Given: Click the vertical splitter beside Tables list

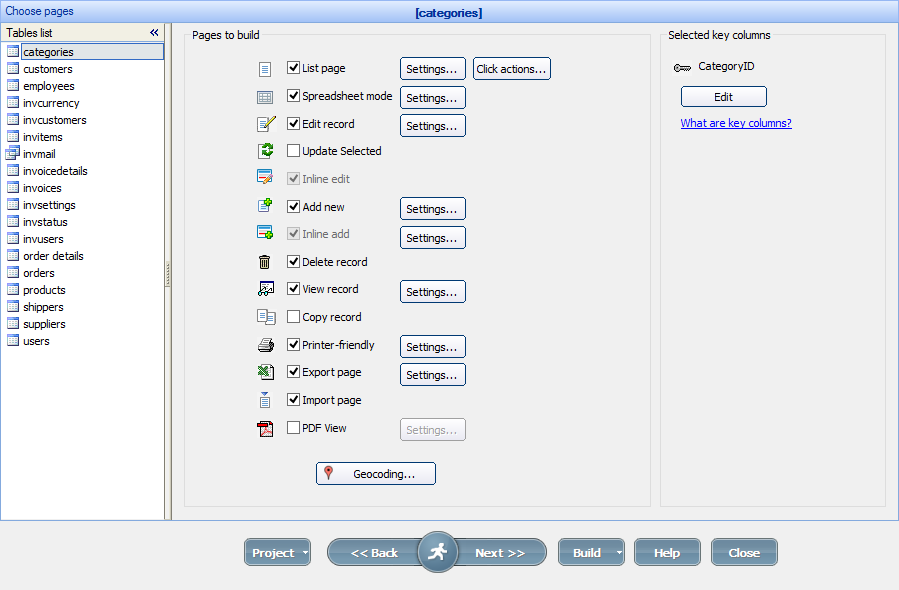Looking at the screenshot, I should [168, 272].
